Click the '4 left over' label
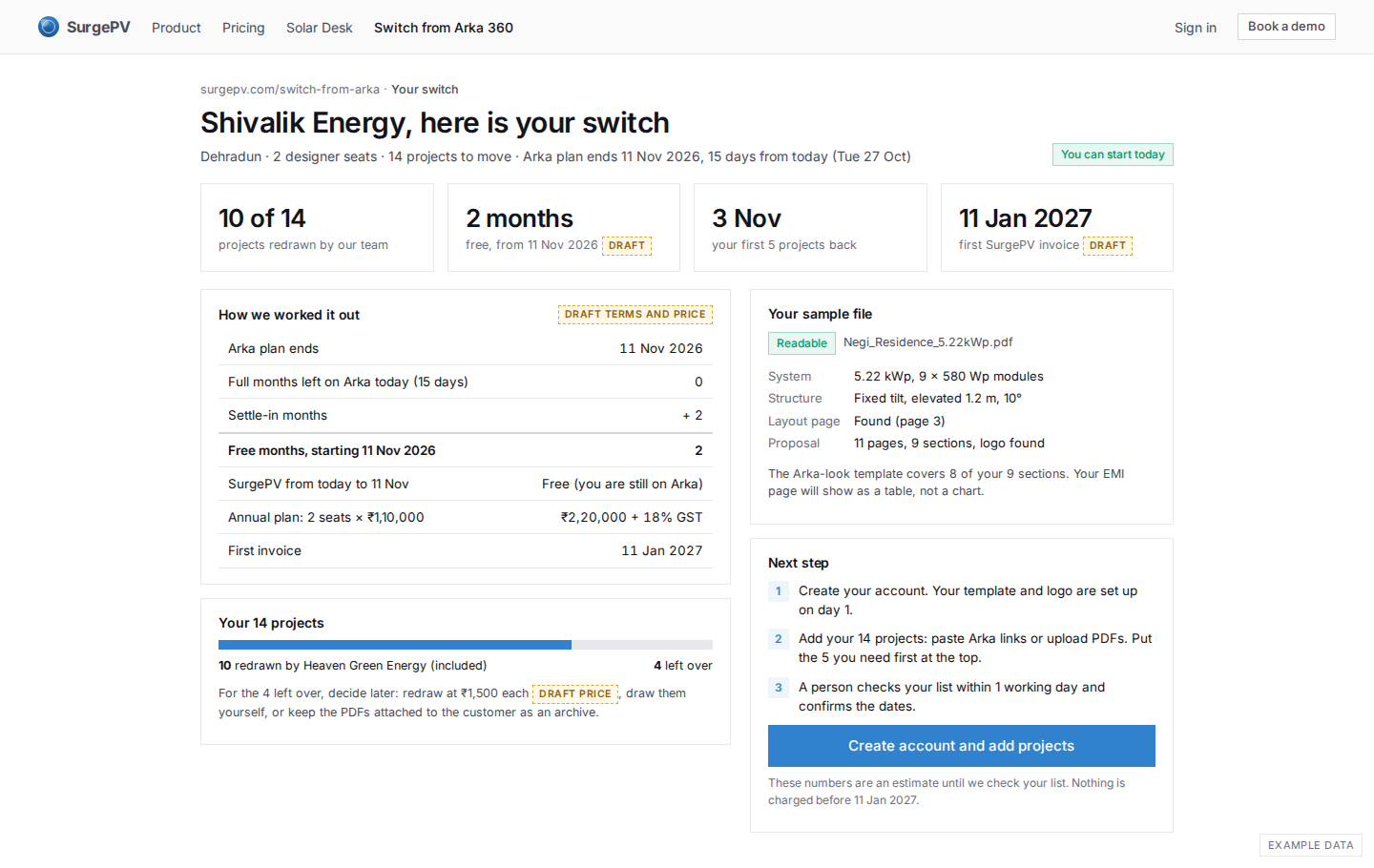This screenshot has width=1374, height=868. click(x=683, y=666)
